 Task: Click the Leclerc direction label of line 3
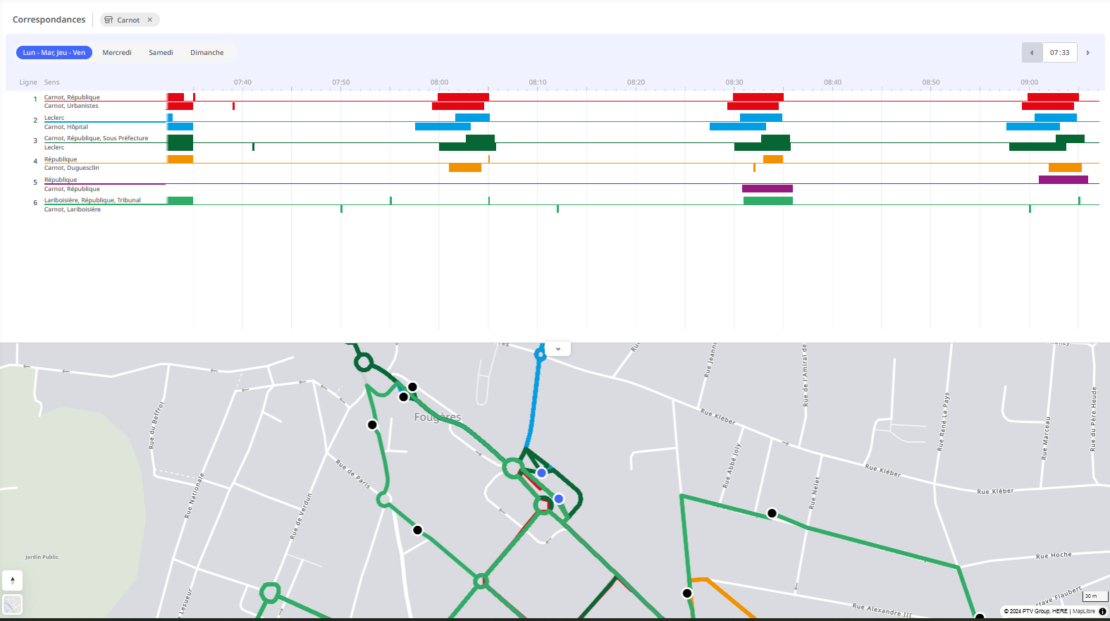tap(54, 147)
